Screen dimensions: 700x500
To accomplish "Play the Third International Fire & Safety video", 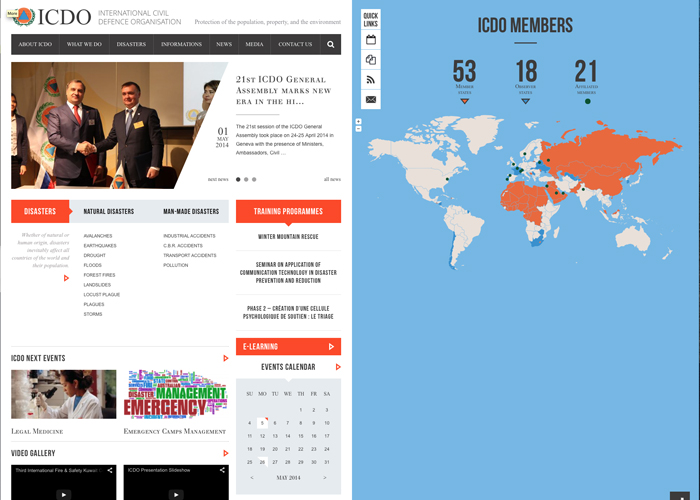I will (63, 495).
